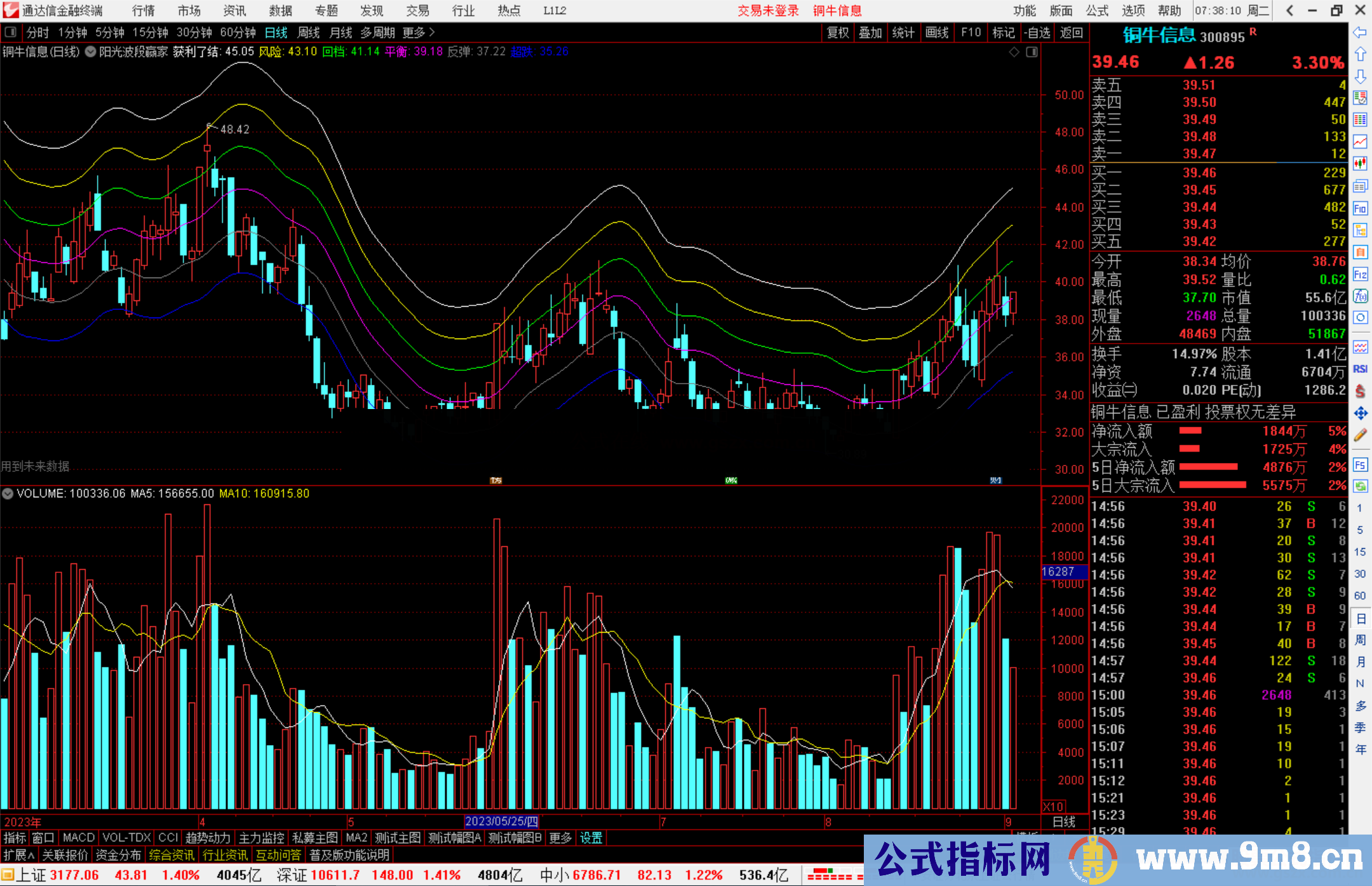
Task: Open the 行情 menu
Action: (144, 10)
